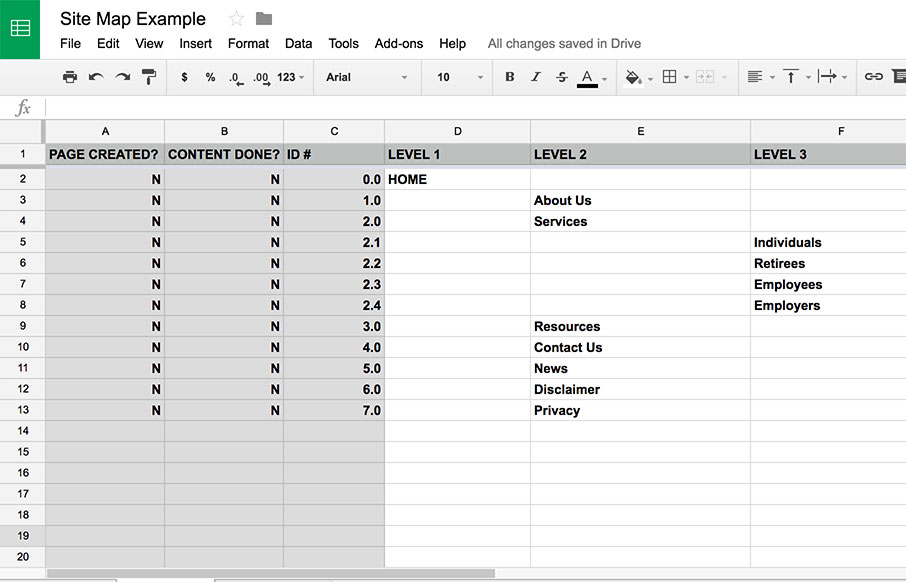Format selection as currency with $
906x582 pixels.
[x=184, y=77]
